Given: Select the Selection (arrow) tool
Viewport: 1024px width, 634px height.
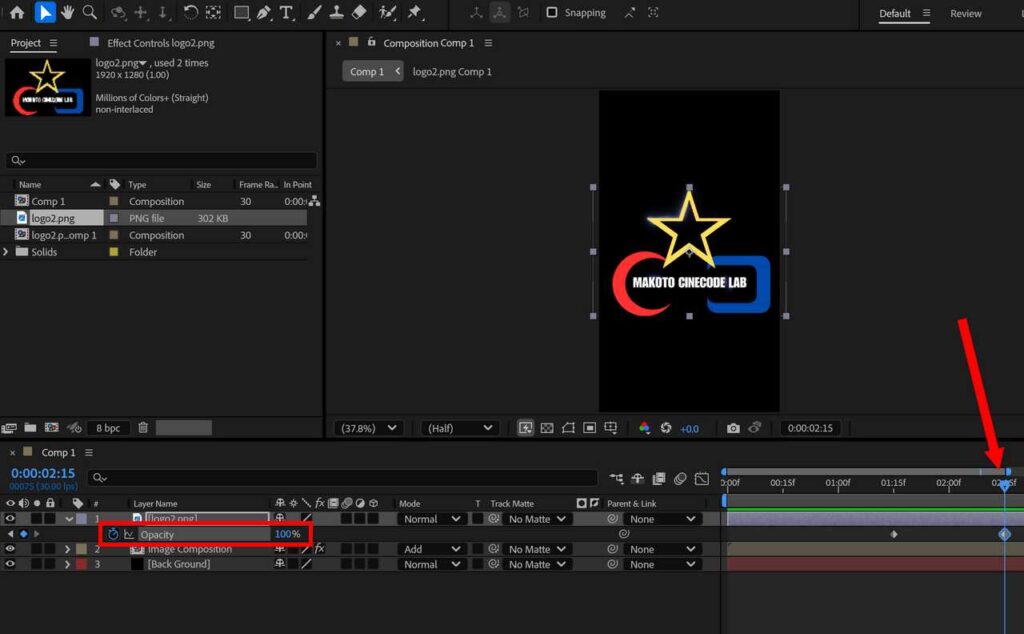Looking at the screenshot, I should (44, 12).
